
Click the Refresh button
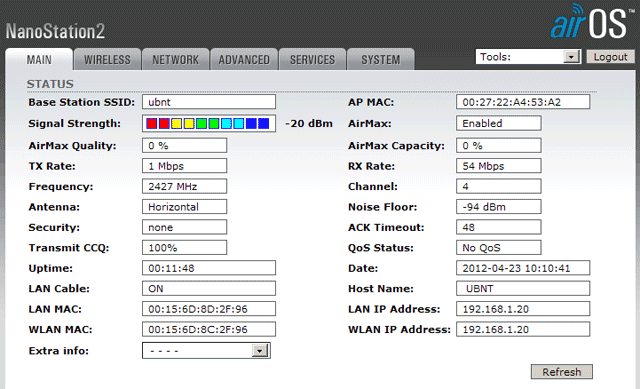562,372
